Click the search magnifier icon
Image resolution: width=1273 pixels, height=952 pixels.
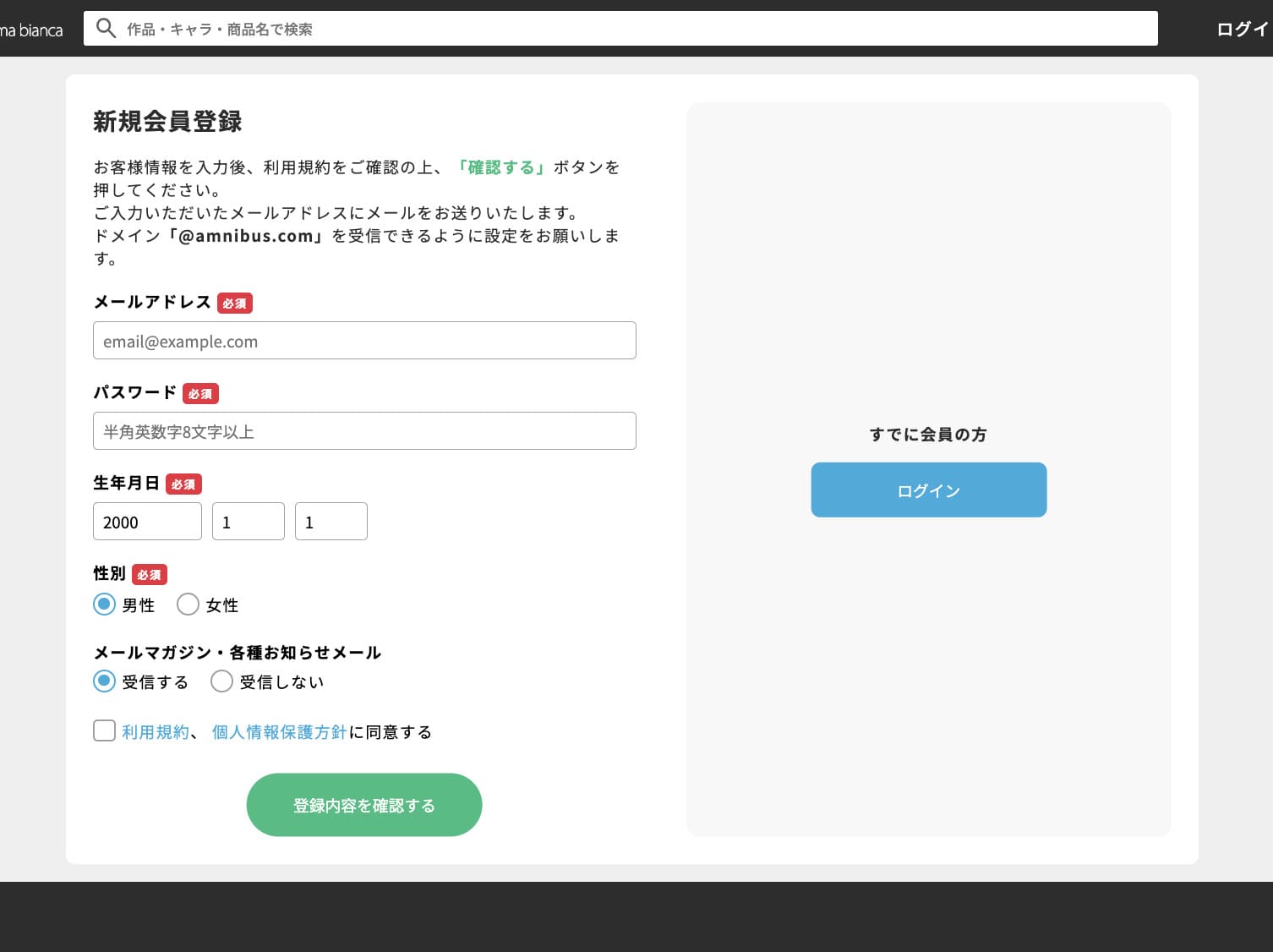click(x=106, y=28)
